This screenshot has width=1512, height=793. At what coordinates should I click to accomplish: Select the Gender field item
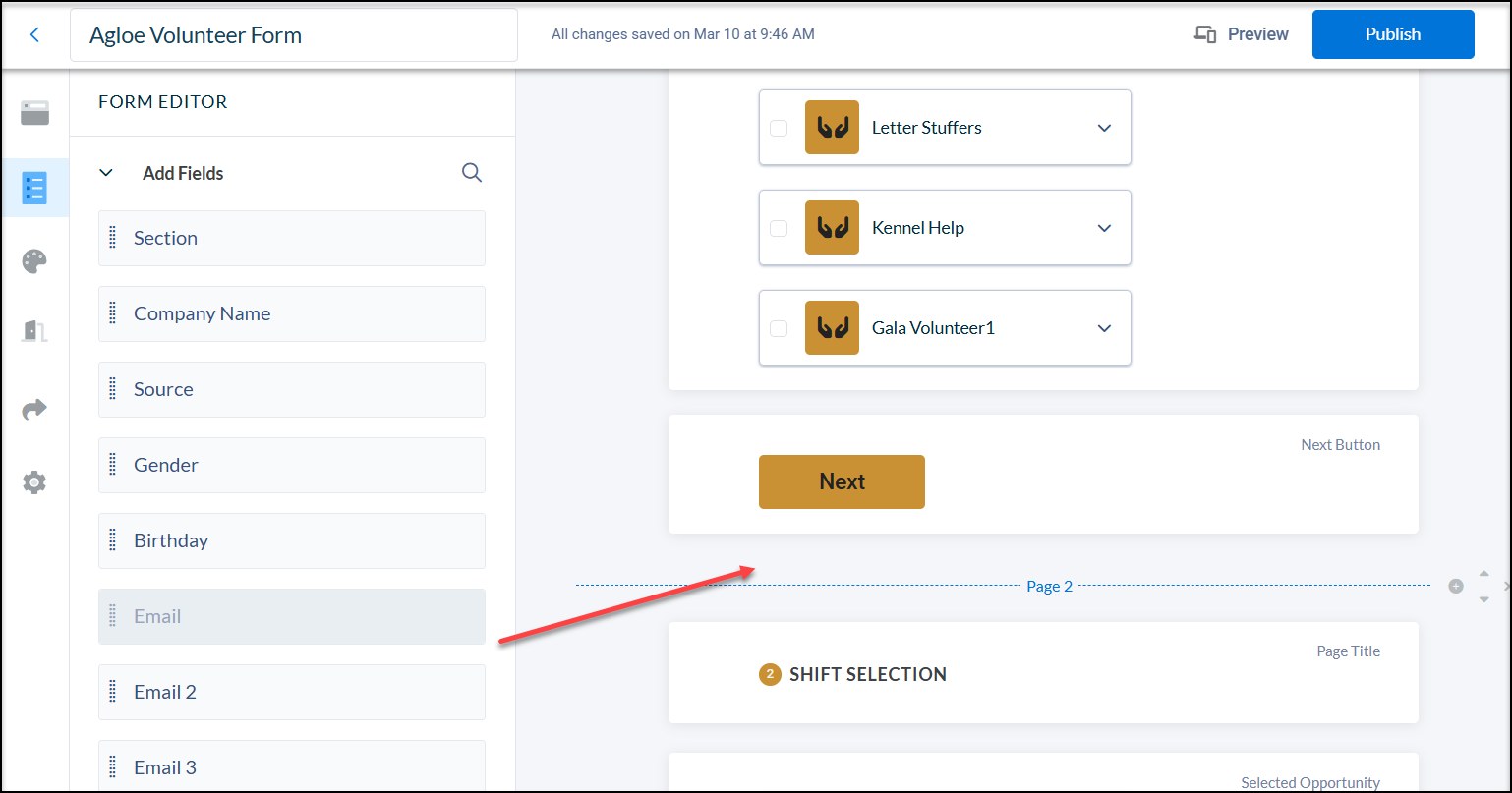pyautogui.click(x=292, y=465)
